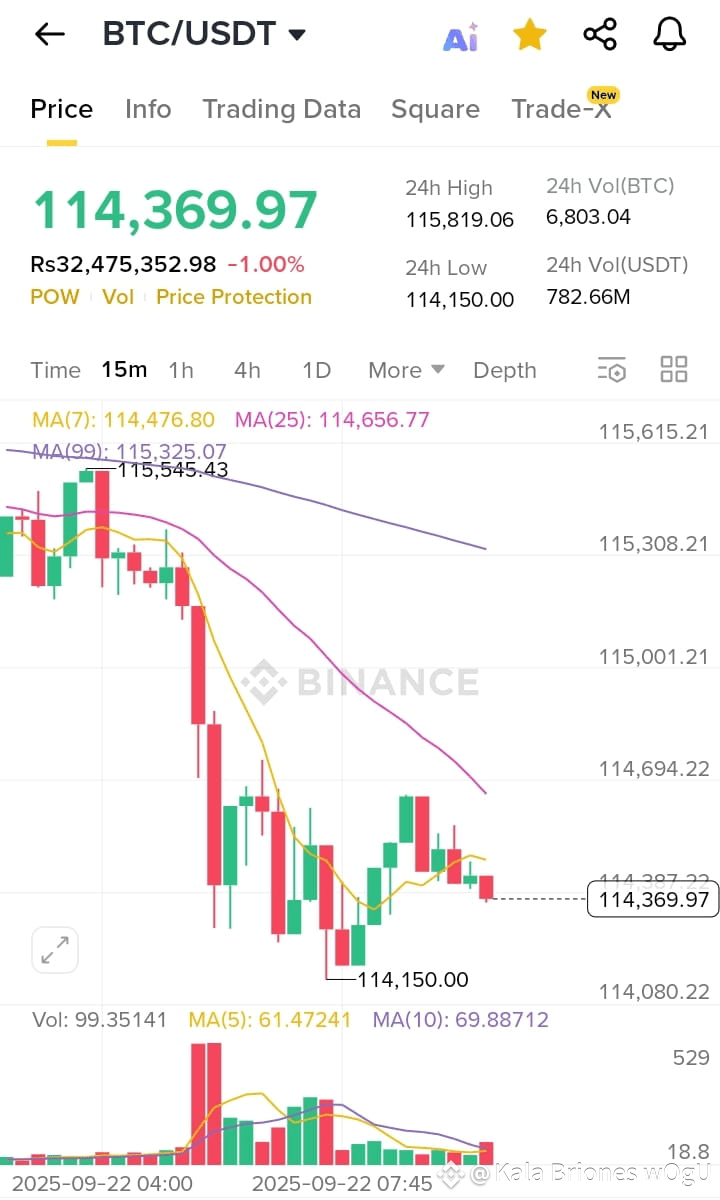Open the AI assistant icon
Screen dimensions: 720x1200
coord(461,37)
